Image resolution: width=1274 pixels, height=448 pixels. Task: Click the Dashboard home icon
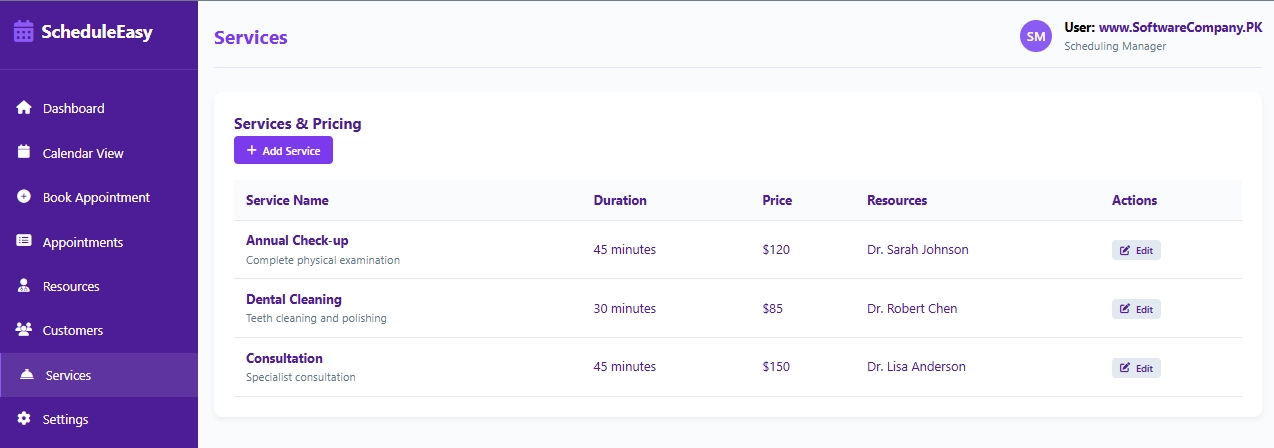click(24, 108)
